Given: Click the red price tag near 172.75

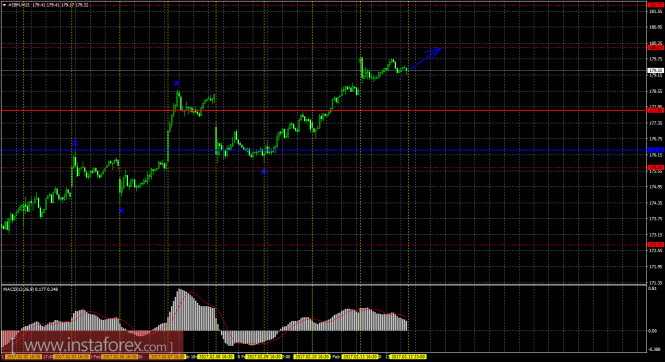Looking at the screenshot, I should pos(656,245).
